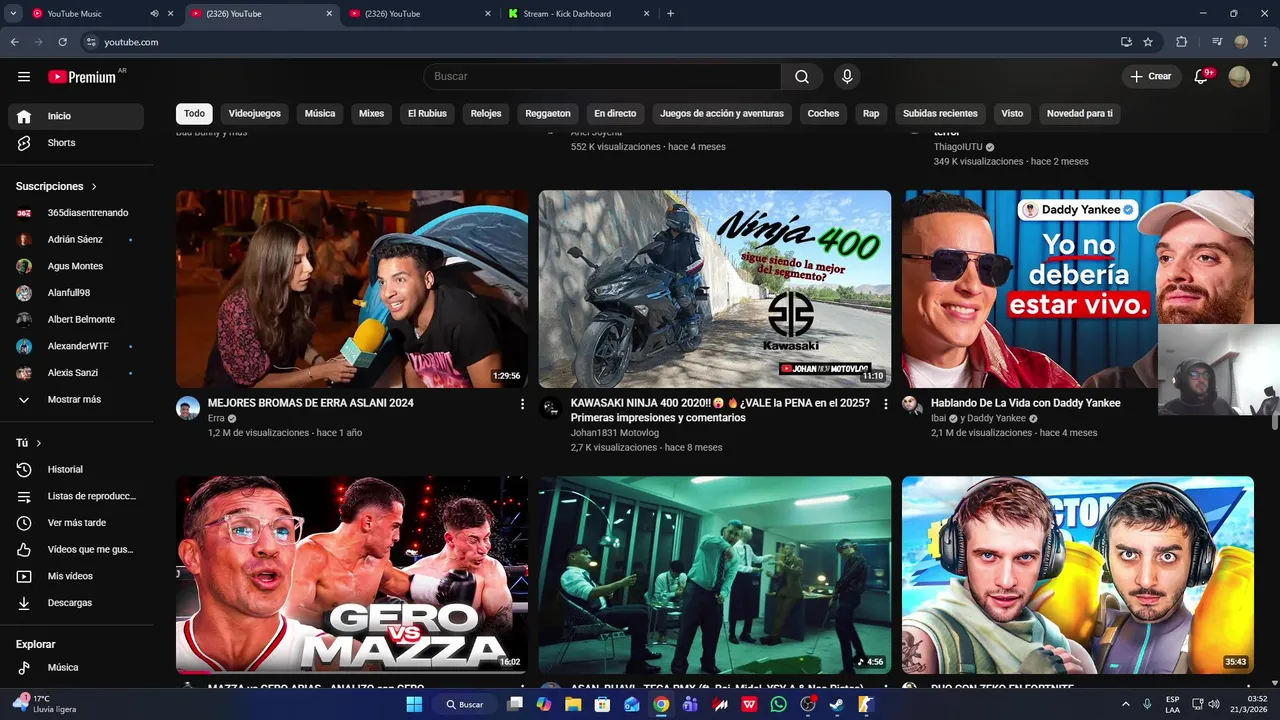The width and height of the screenshot is (1280, 720).
Task: Select the El Rubius chip
Action: (427, 113)
